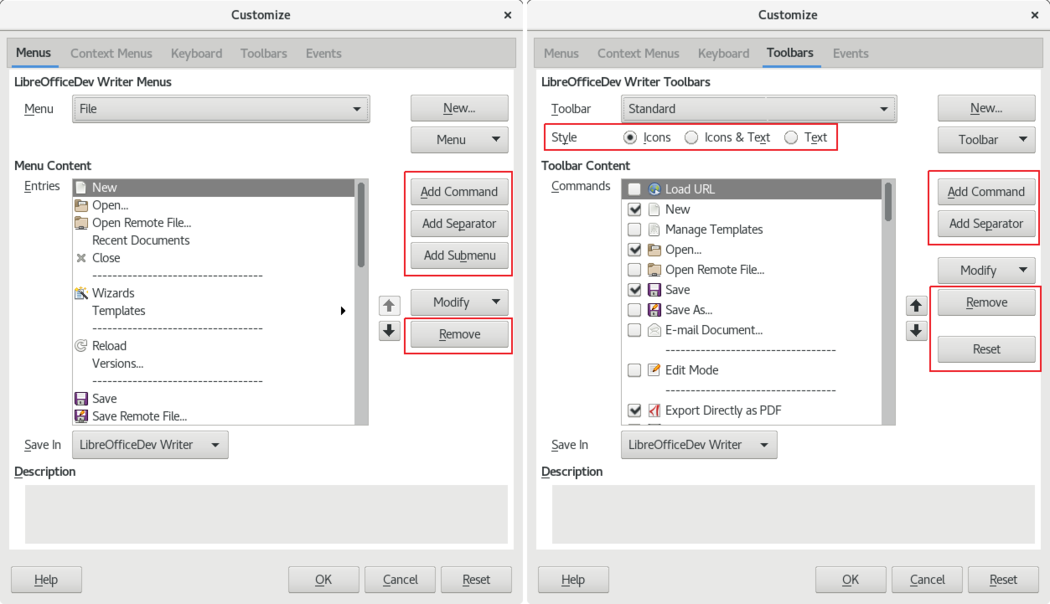Open the Modify dropdown in the Menus dialog

point(459,302)
